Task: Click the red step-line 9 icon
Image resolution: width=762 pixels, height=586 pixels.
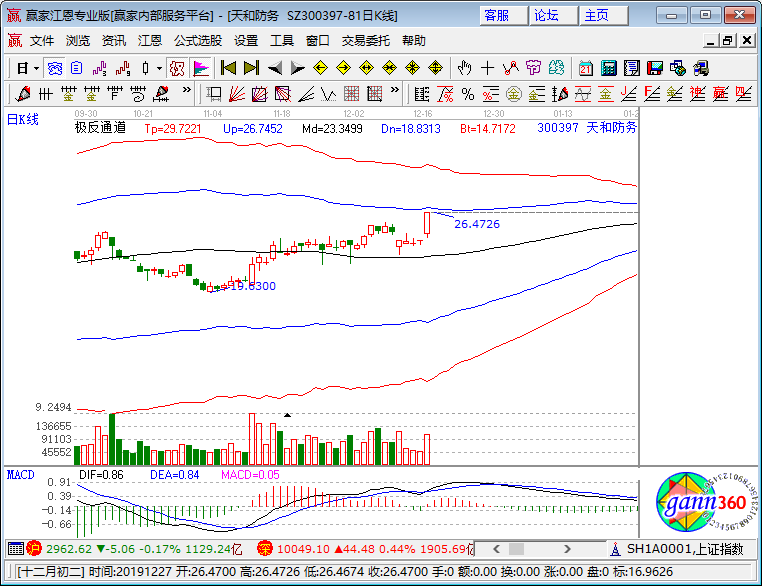Action: click(x=123, y=69)
